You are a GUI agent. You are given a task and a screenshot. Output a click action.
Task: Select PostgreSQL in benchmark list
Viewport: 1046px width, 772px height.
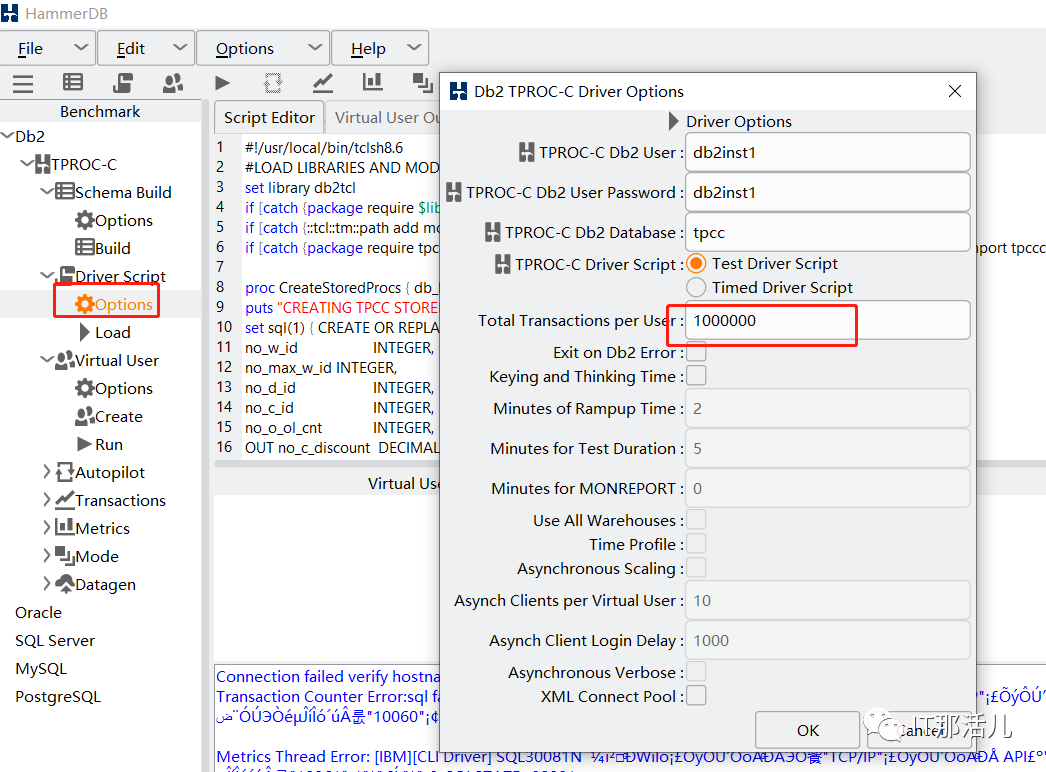coord(58,697)
